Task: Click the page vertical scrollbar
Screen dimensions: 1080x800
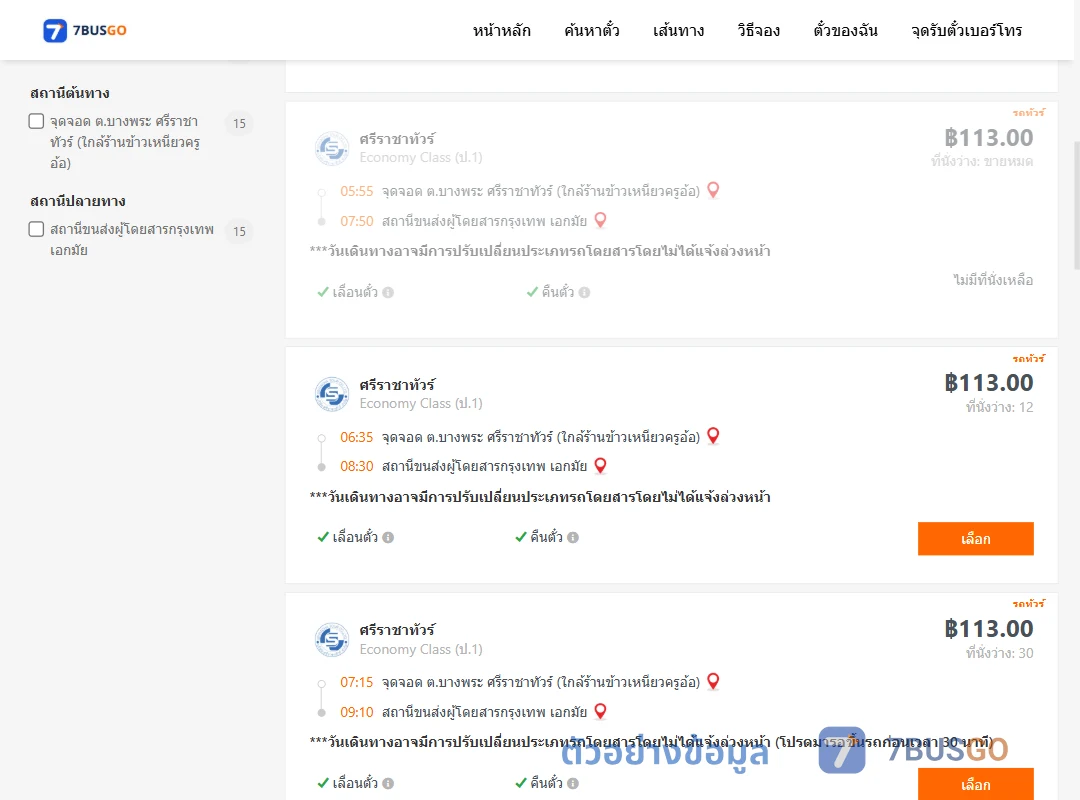Action: pyautogui.click(x=1077, y=205)
